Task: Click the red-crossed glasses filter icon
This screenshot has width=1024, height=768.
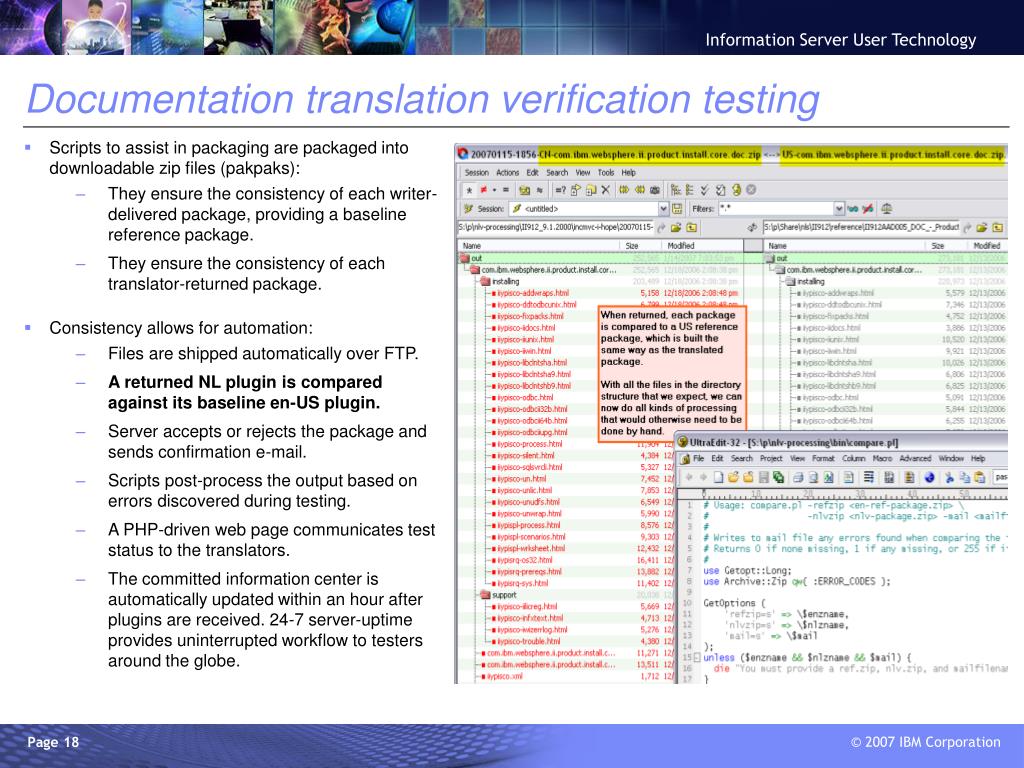Action: coord(868,209)
